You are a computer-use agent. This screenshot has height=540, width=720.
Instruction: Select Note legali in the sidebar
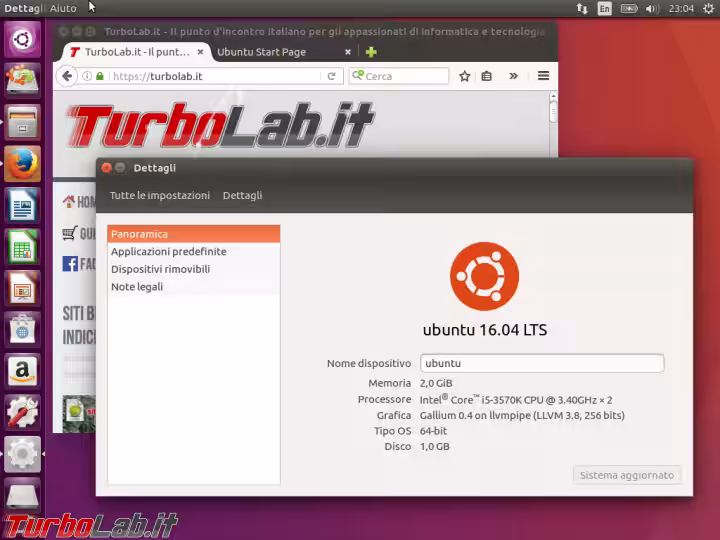193,287
